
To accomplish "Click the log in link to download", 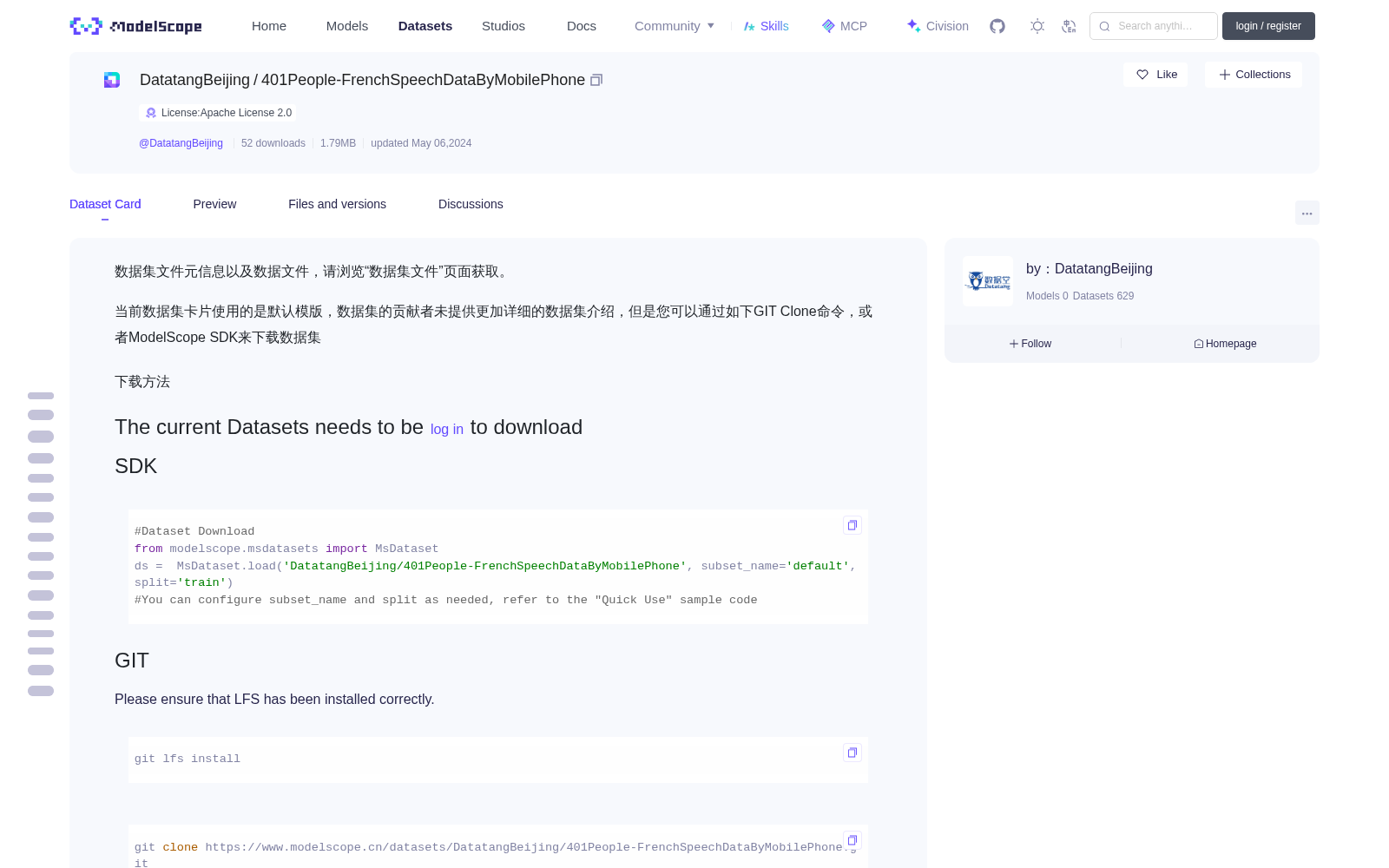I will click(x=447, y=430).
